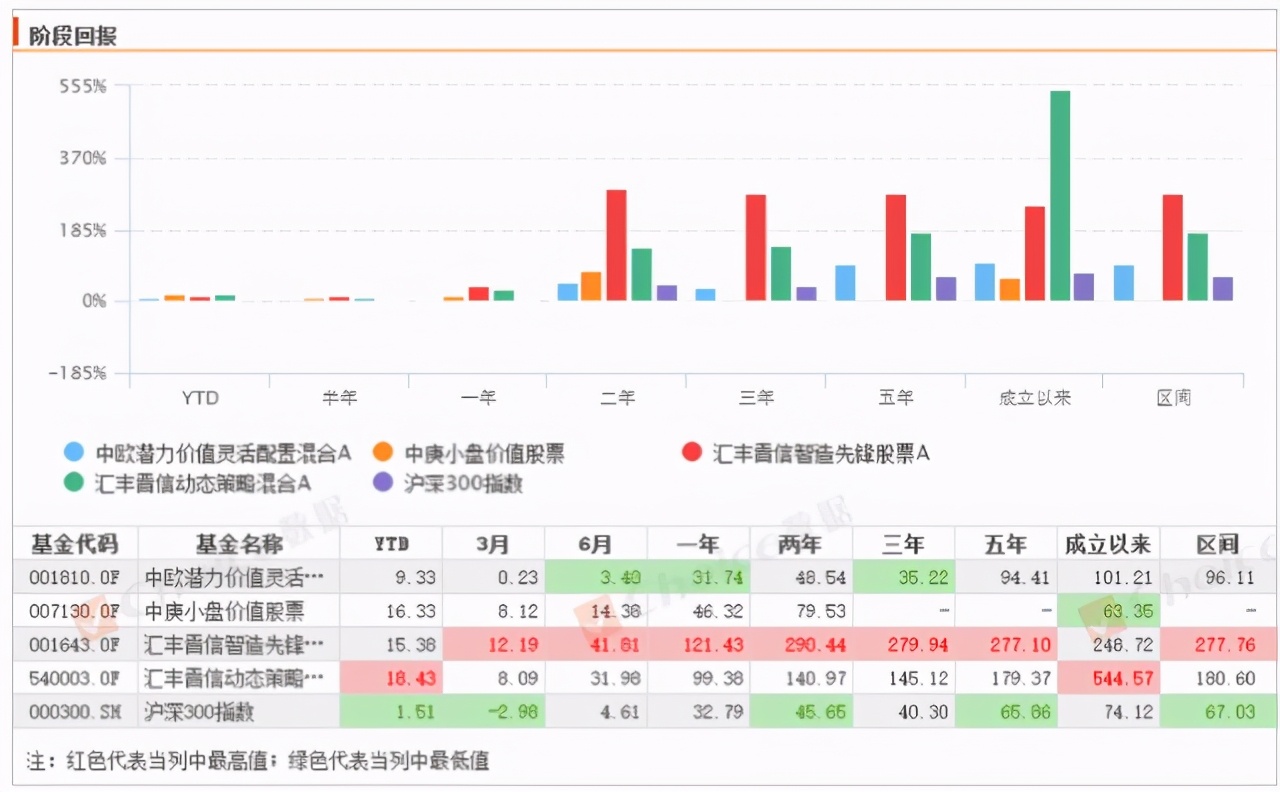Switch to the 成立以来 column header

click(x=1108, y=544)
